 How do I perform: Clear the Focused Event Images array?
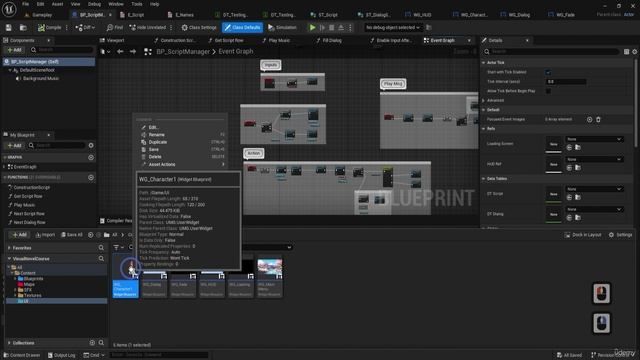pos(598,120)
